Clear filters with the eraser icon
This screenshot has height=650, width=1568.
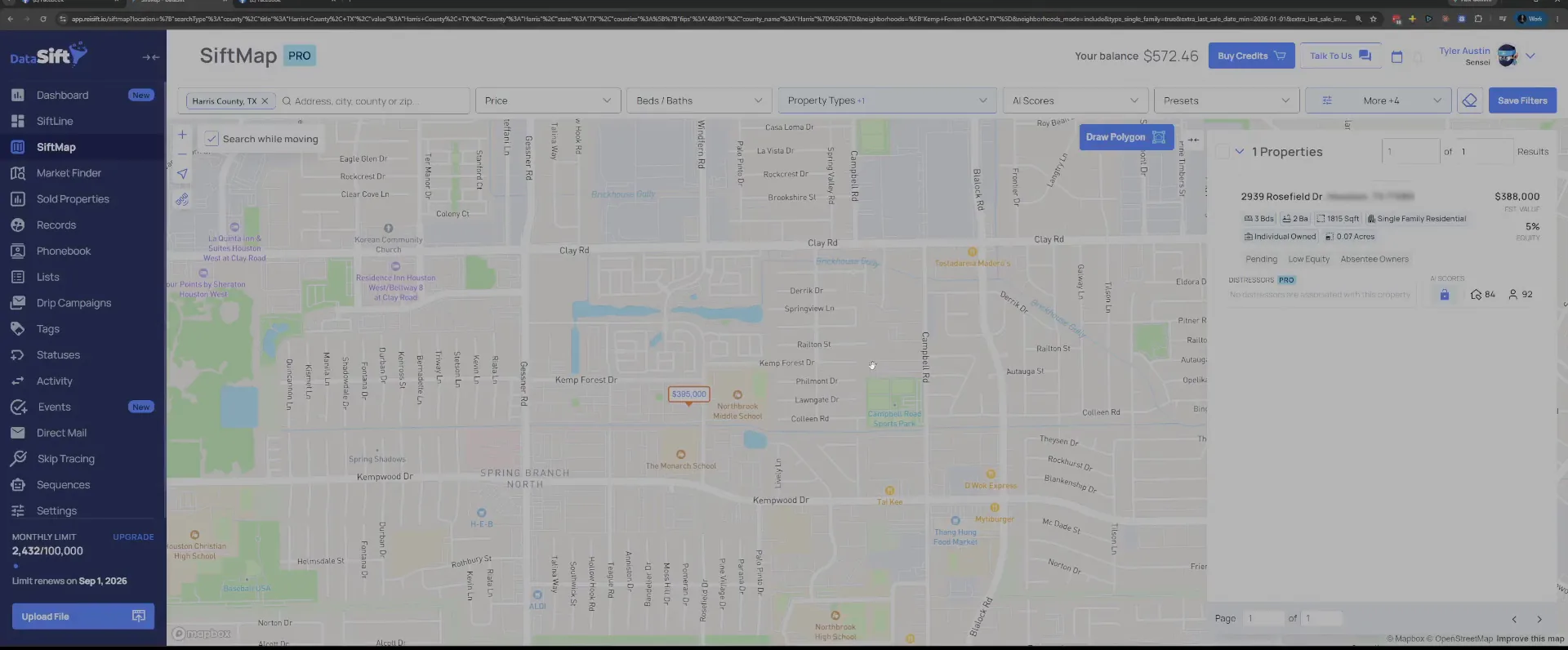[1470, 100]
